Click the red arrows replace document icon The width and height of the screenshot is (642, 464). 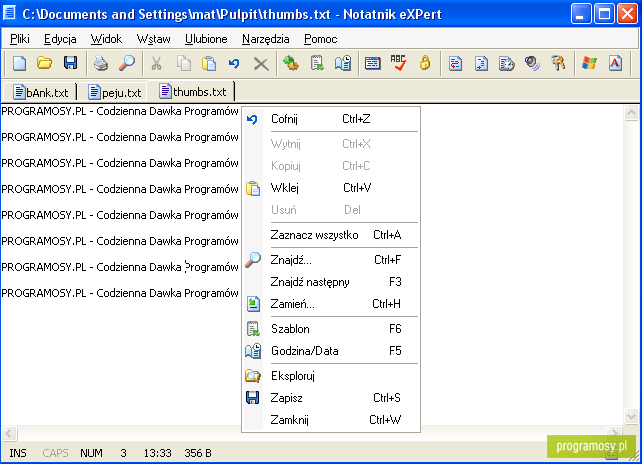click(x=455, y=63)
